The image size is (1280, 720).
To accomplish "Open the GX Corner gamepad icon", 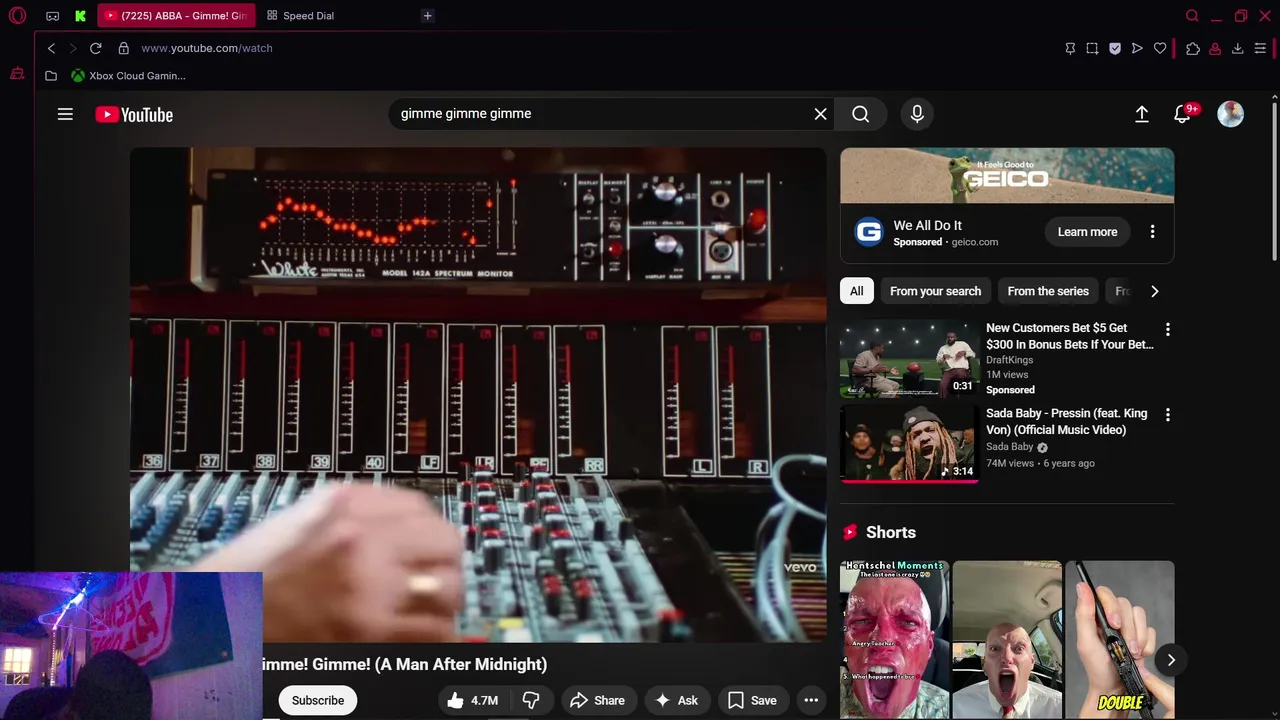I will point(53,16).
